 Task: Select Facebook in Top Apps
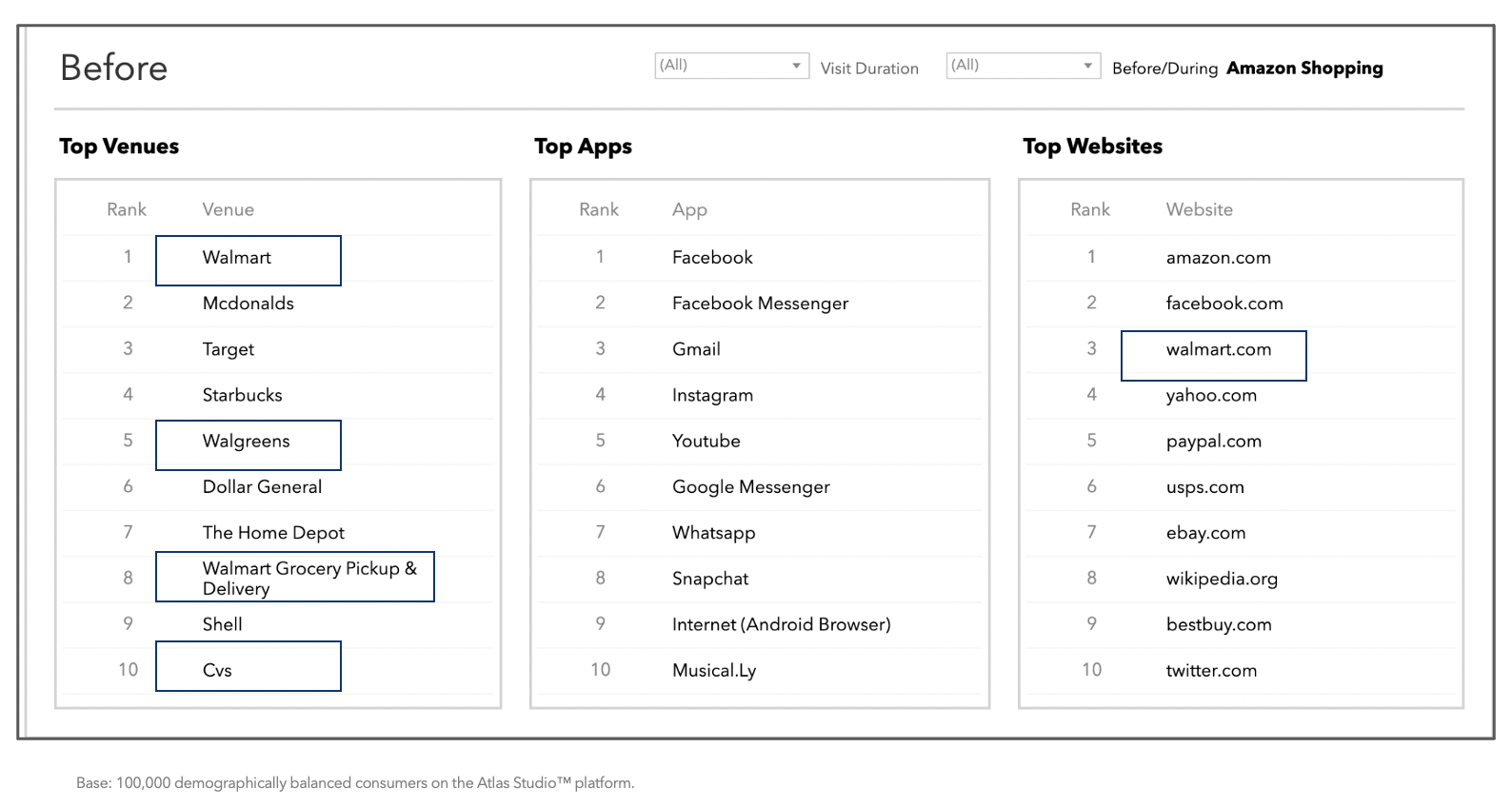coord(712,258)
